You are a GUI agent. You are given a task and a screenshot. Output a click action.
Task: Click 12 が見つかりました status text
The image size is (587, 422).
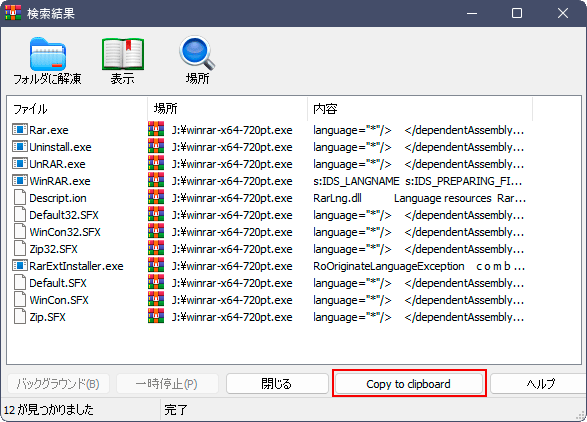click(x=49, y=410)
